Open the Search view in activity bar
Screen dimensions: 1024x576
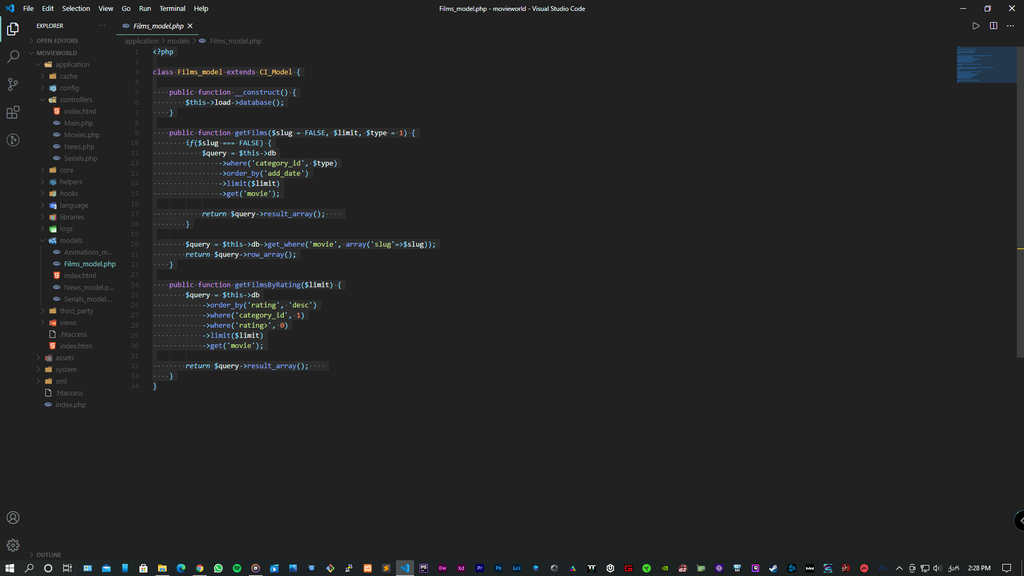coord(12,57)
